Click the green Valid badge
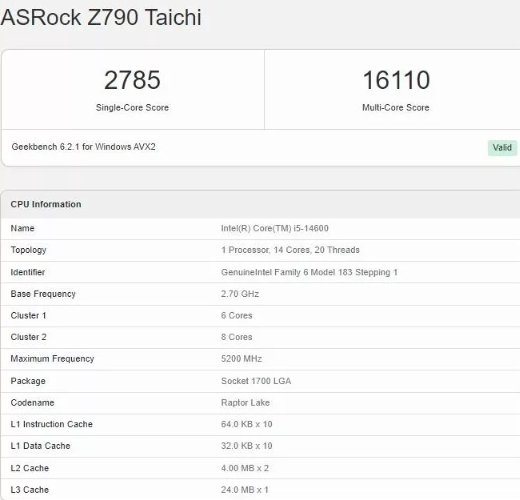Viewport: 520px width, 500px height. (x=502, y=148)
